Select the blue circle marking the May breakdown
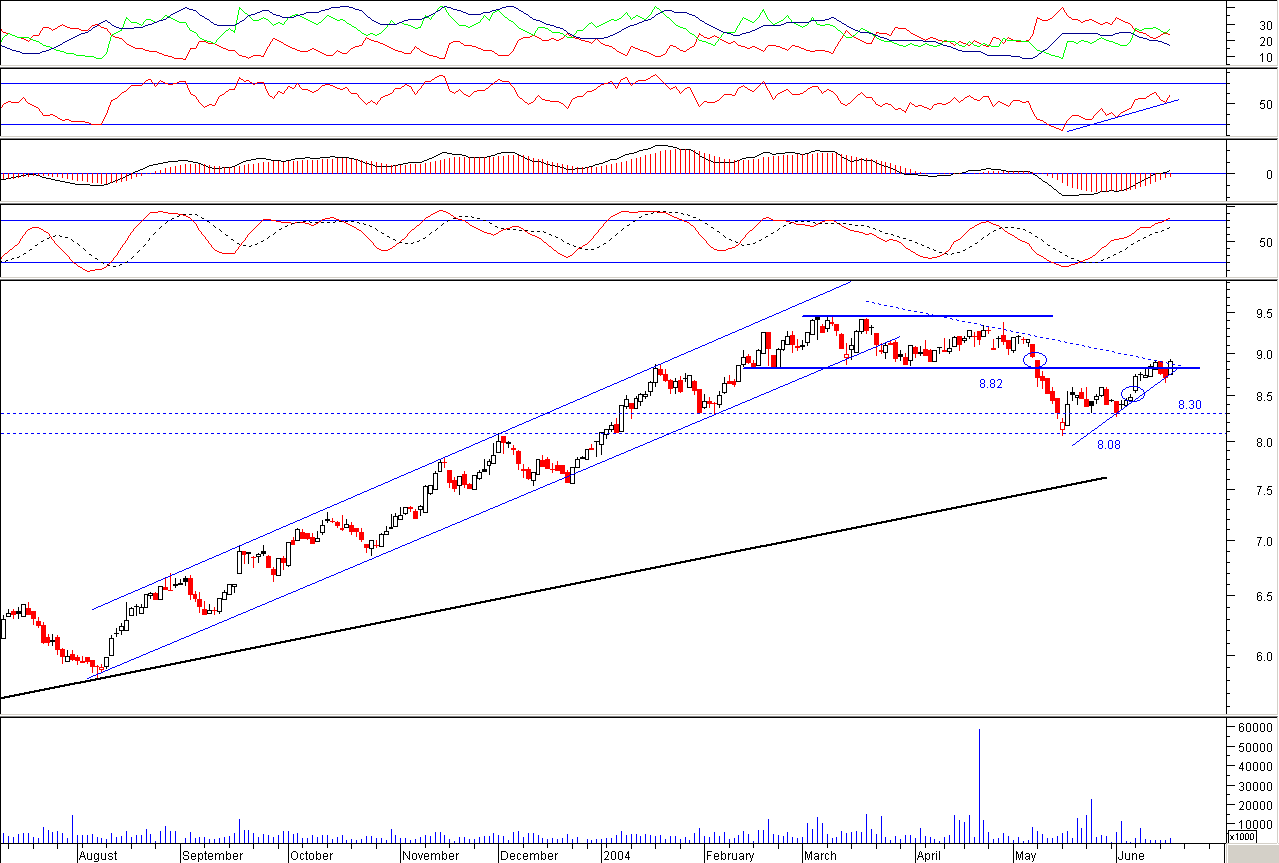The width and height of the screenshot is (1279, 863). pos(1037,358)
